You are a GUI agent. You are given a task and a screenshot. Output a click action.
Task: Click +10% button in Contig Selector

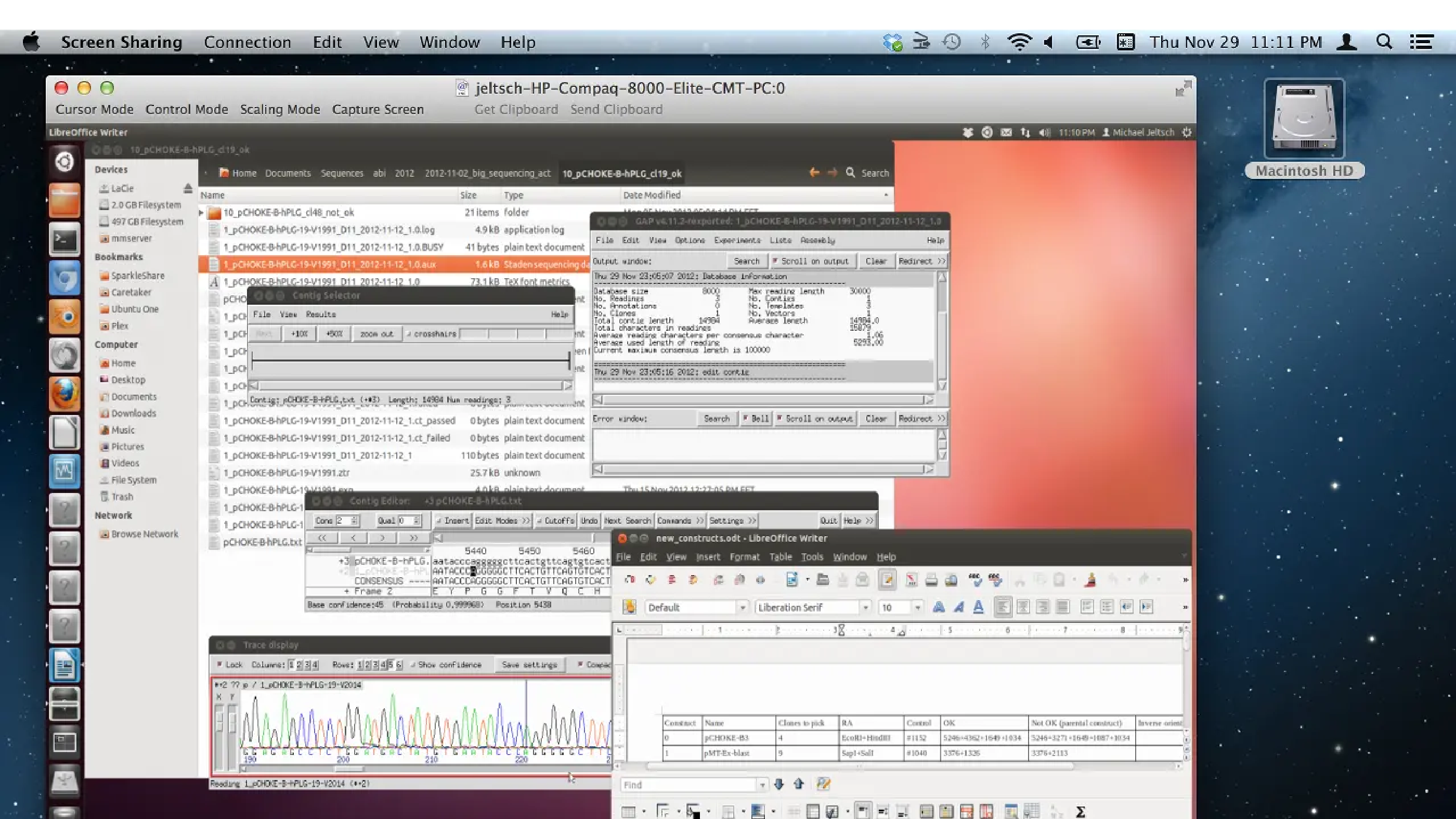[x=299, y=334]
